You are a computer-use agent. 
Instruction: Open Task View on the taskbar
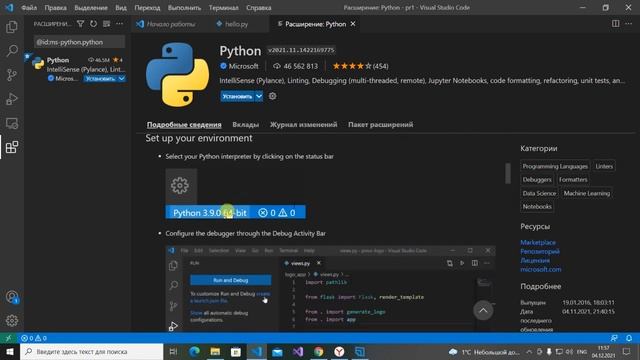coord(173,352)
